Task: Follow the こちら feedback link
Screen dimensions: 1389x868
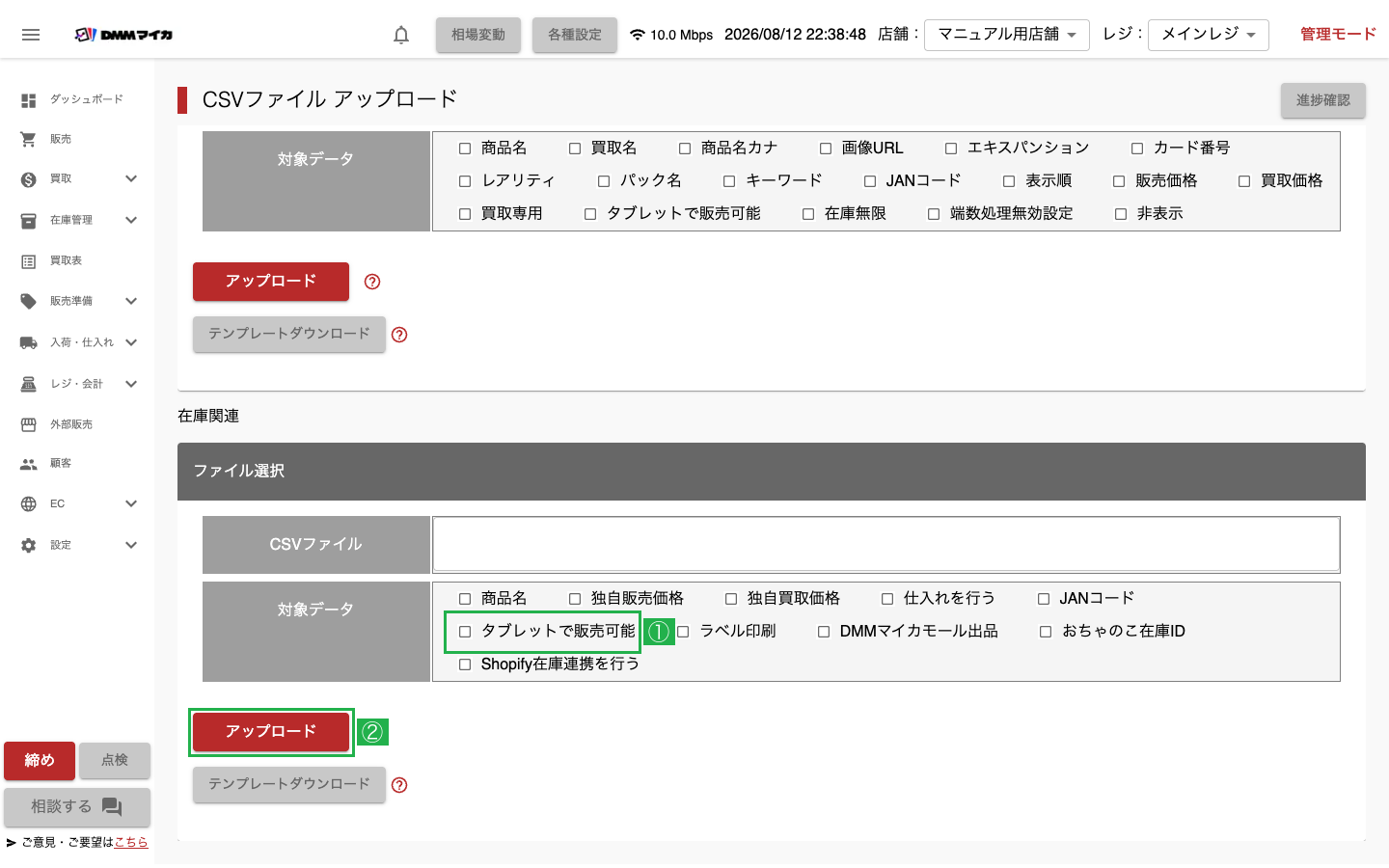Action: (131, 842)
